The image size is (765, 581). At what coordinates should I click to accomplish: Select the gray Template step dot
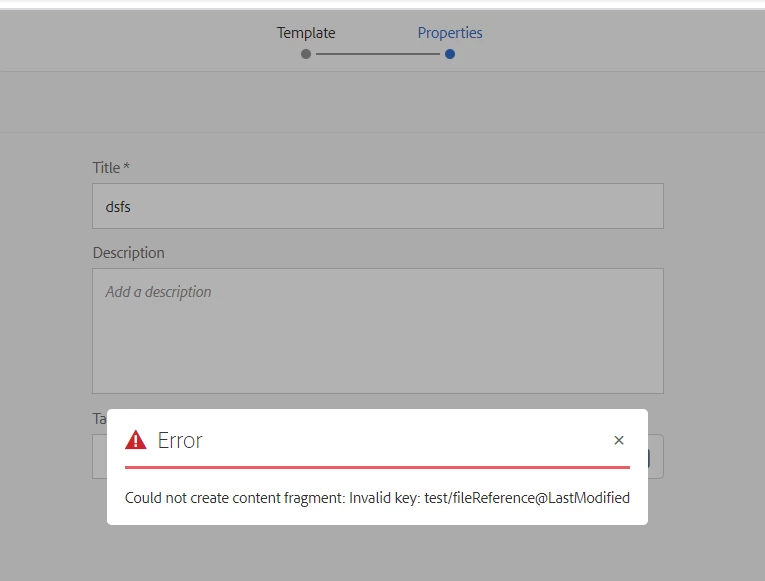306,54
